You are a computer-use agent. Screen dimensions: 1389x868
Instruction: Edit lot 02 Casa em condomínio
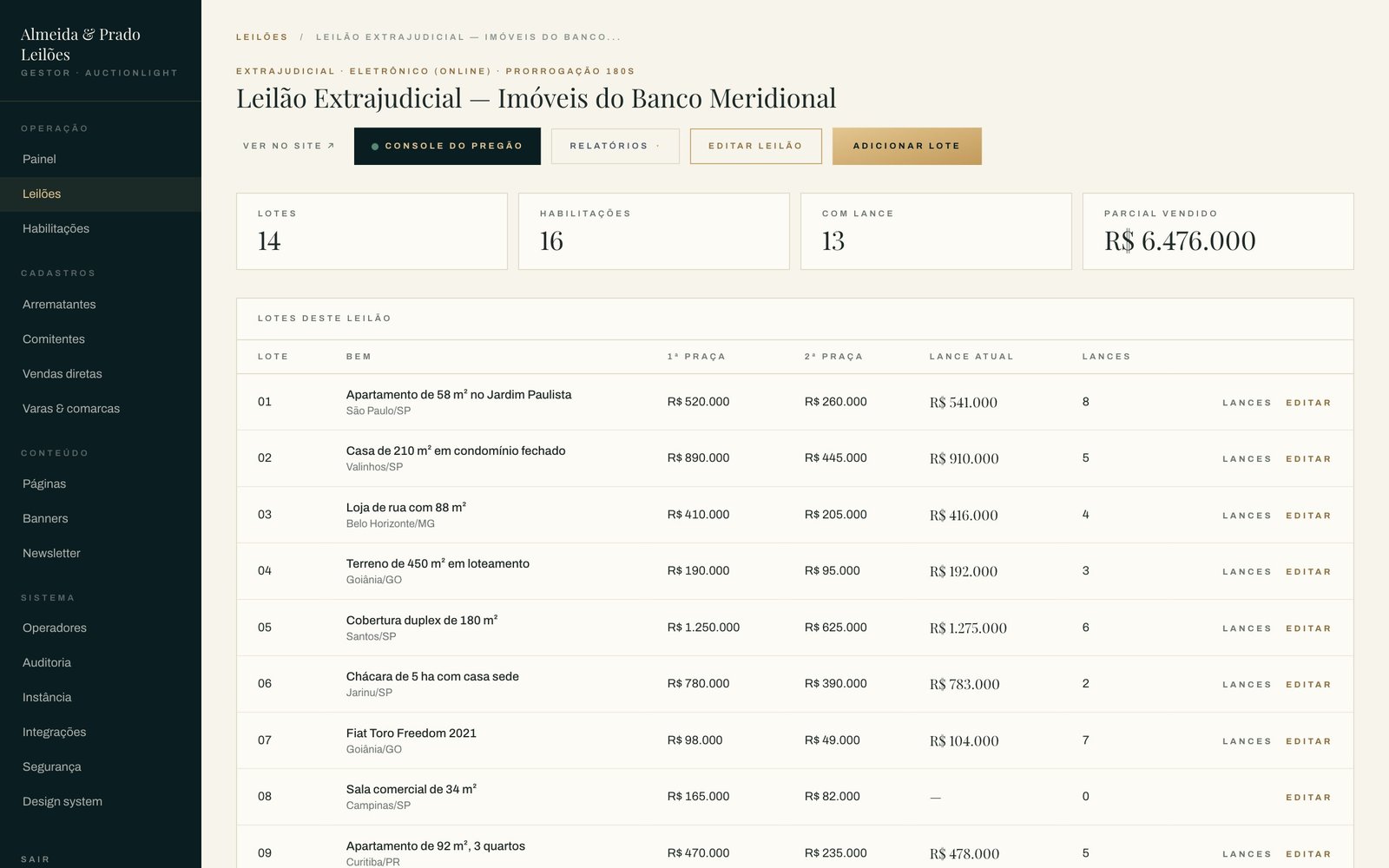point(1308,459)
